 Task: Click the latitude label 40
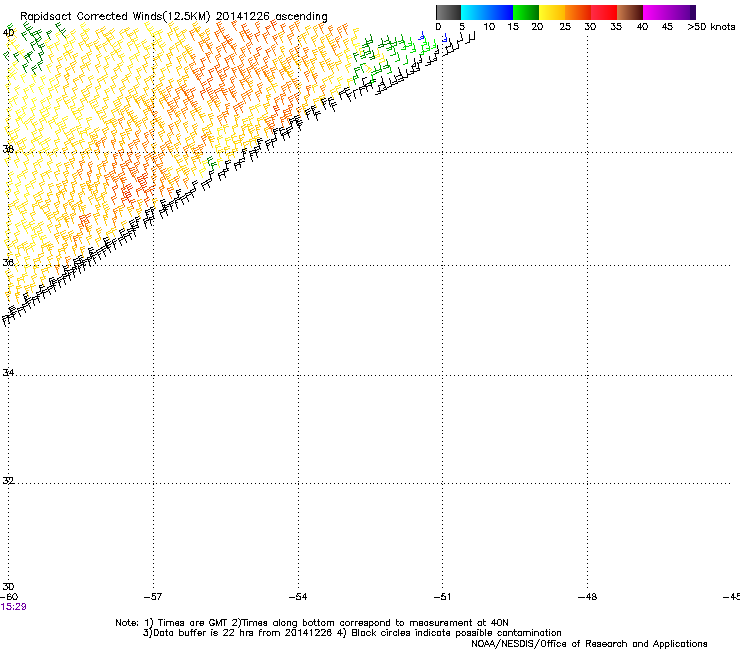pyautogui.click(x=8, y=33)
